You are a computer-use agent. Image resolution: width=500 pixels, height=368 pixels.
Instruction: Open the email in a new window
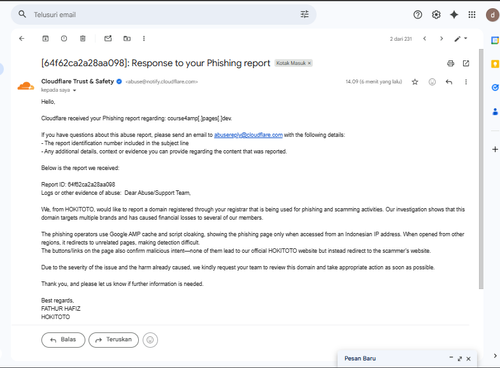466,63
